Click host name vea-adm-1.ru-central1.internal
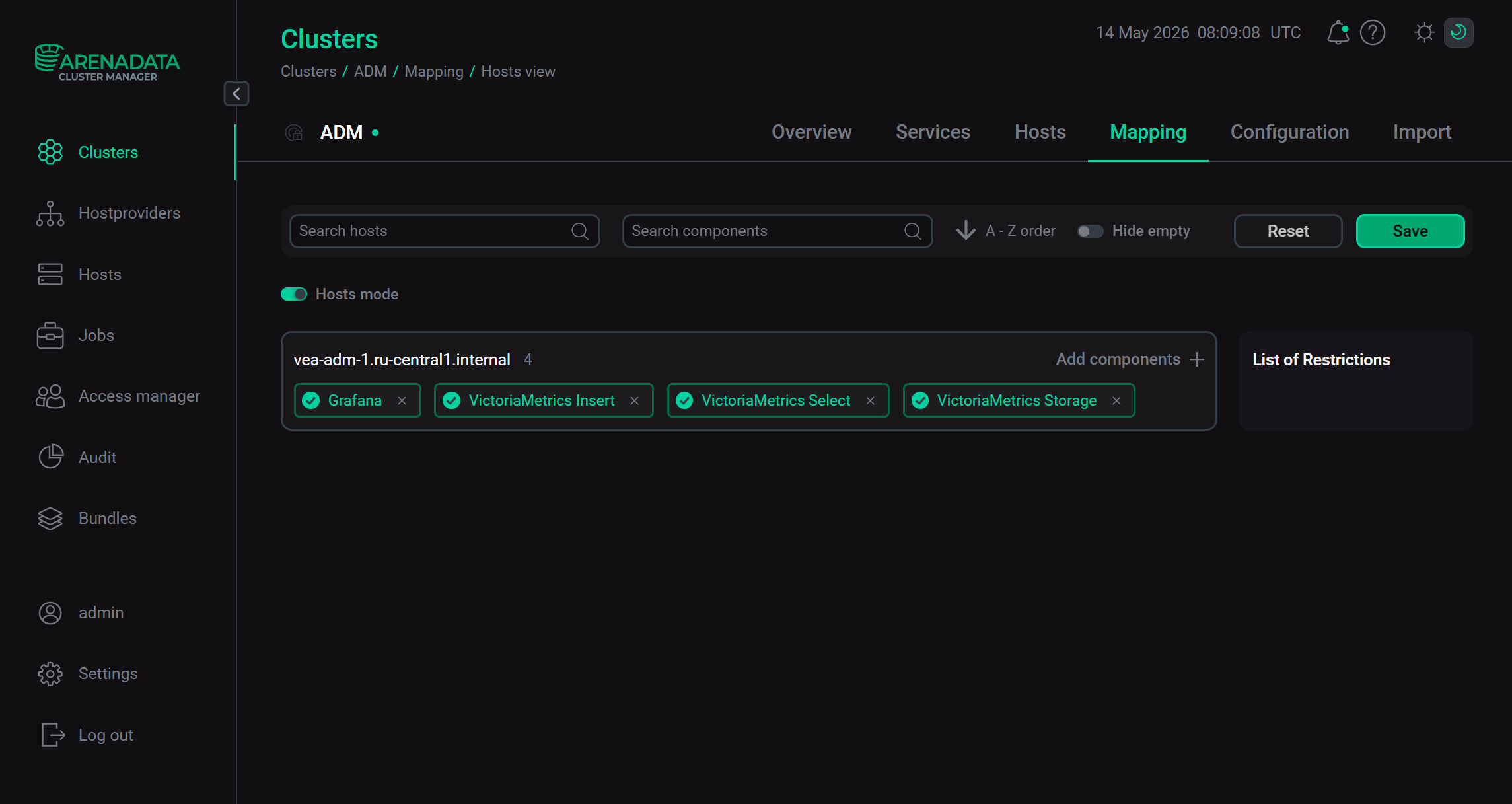 pos(402,360)
